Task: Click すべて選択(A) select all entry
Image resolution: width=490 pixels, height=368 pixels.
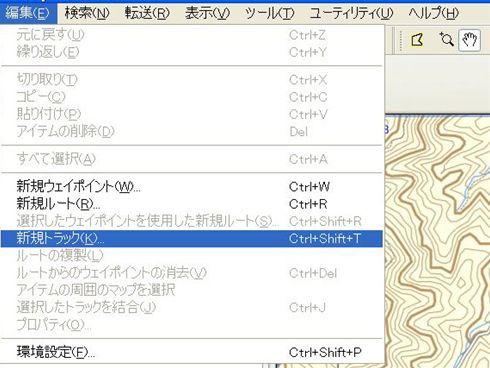Action: (x=192, y=159)
